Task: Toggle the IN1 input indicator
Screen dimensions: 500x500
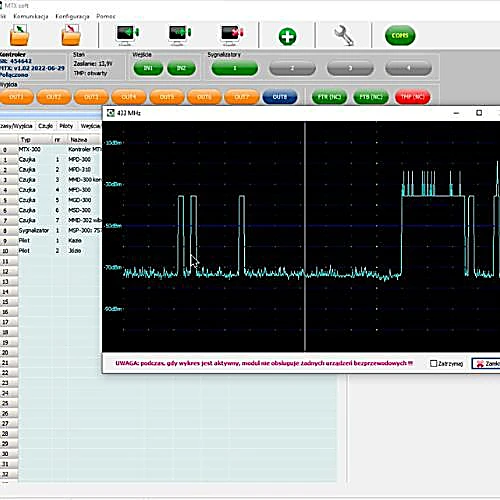Action: (148, 68)
